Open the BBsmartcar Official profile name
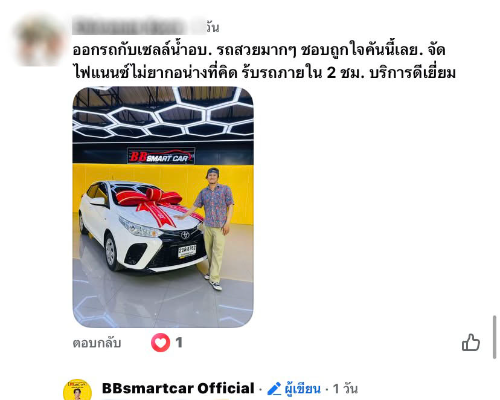500x400 pixels. coord(178,388)
